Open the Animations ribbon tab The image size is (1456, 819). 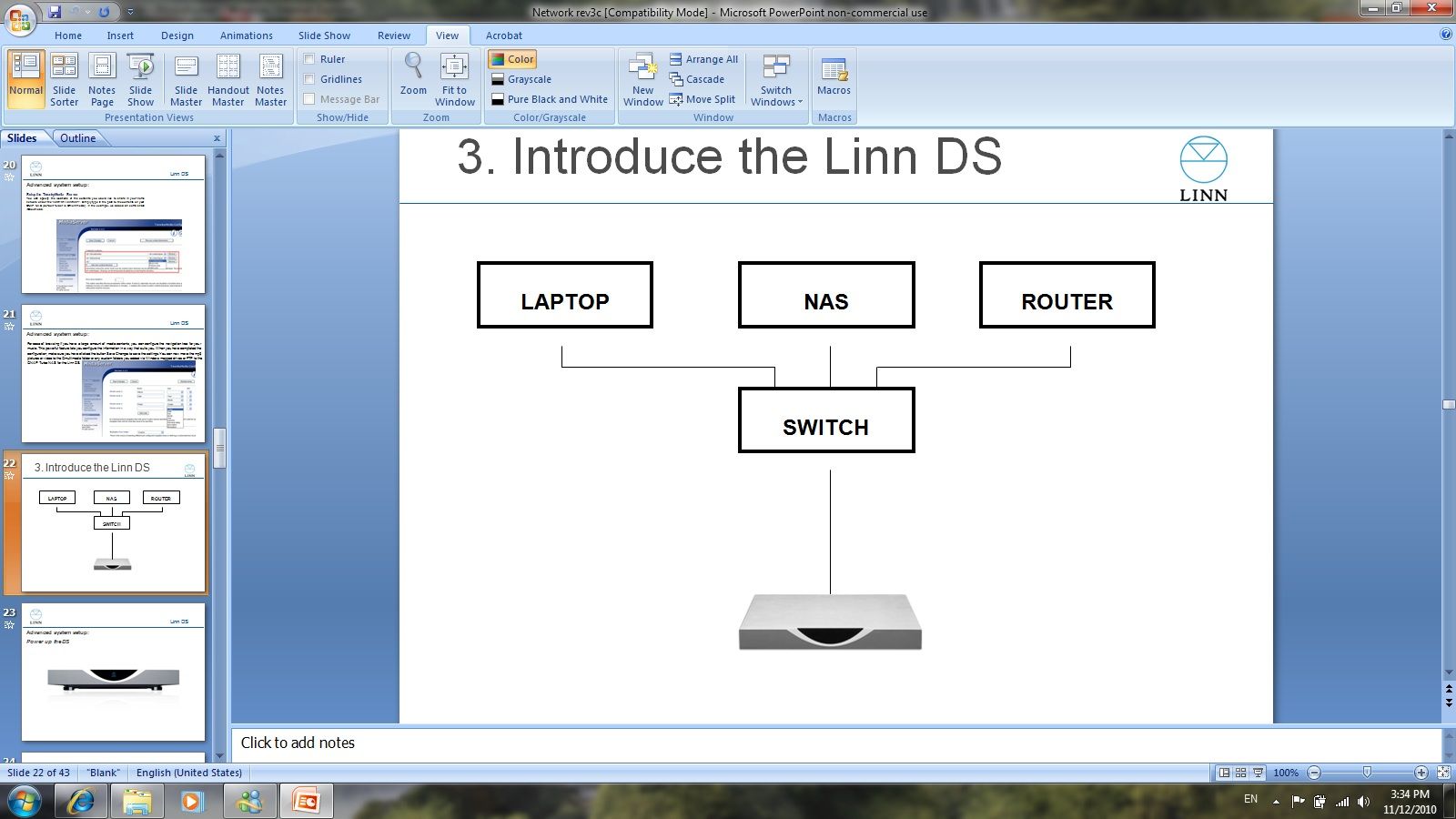click(247, 35)
